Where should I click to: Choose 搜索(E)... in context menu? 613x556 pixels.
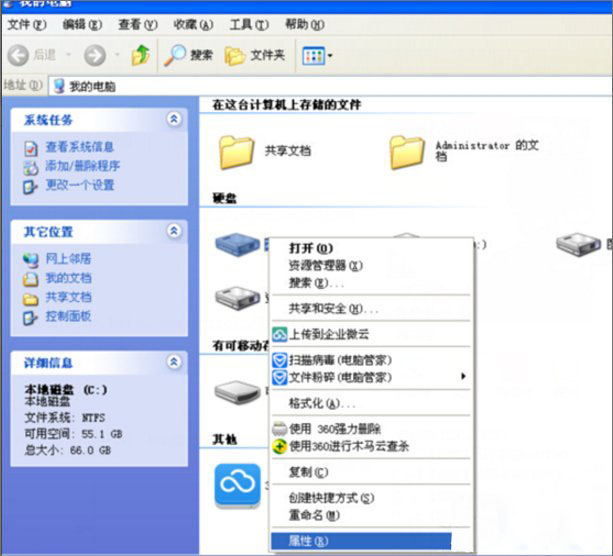(x=371, y=283)
